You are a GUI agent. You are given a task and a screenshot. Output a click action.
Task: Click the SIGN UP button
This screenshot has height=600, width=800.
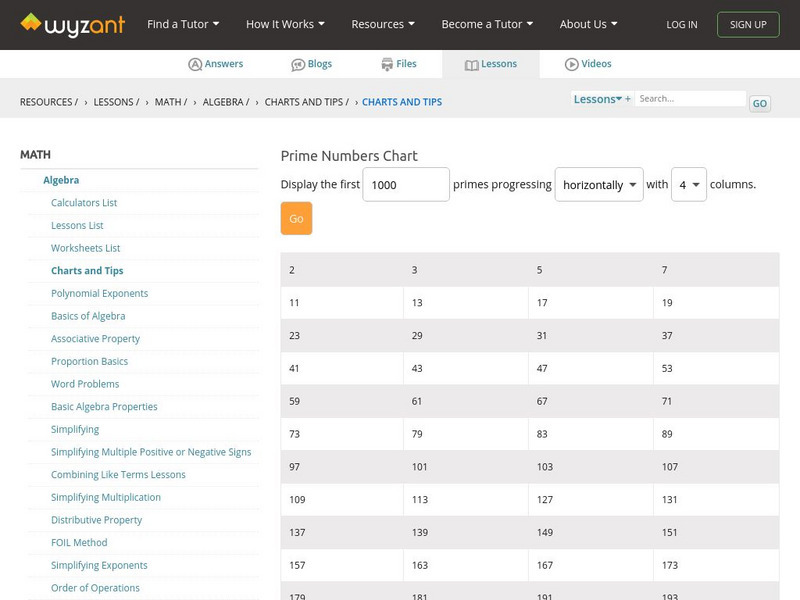(x=748, y=25)
